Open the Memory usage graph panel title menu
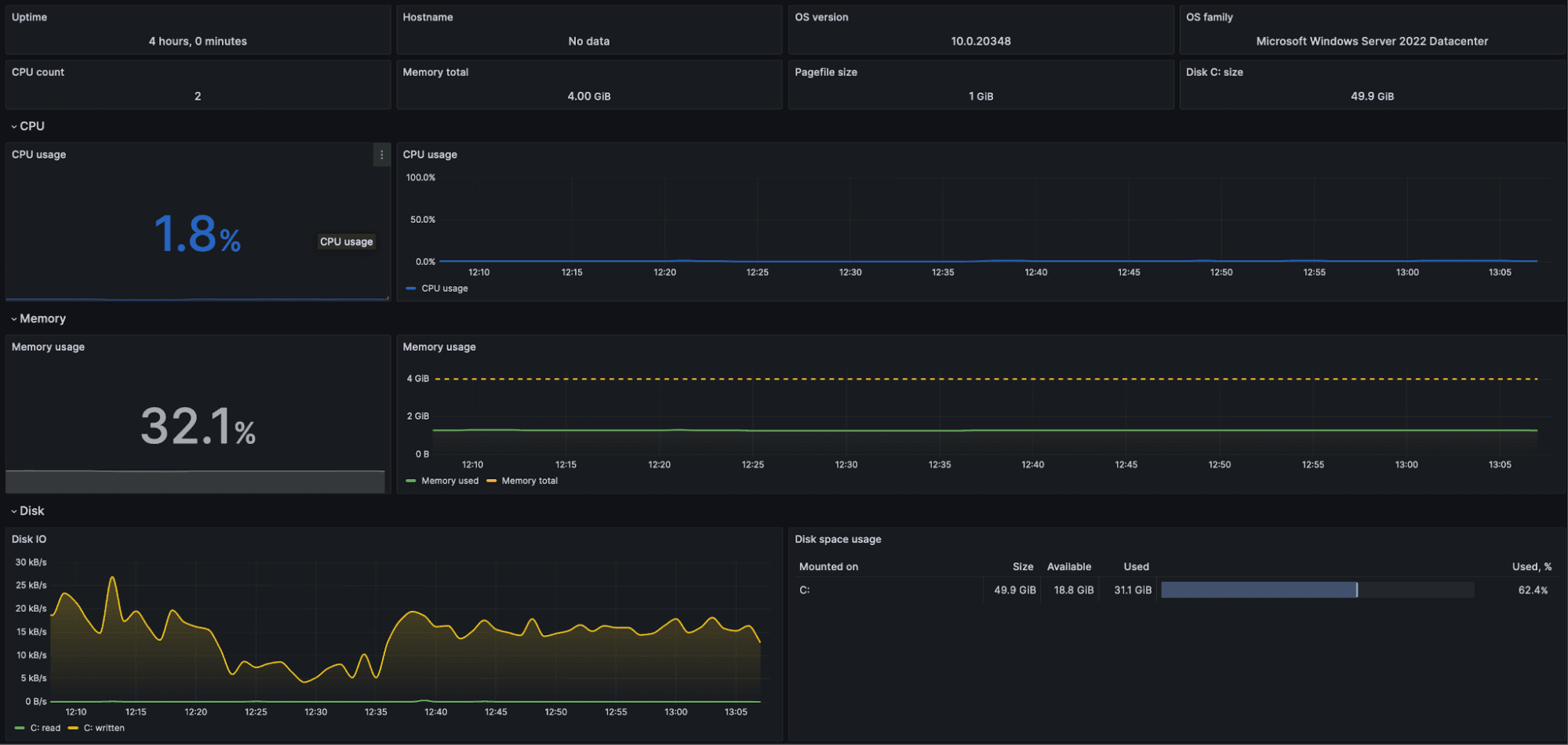 (x=439, y=347)
